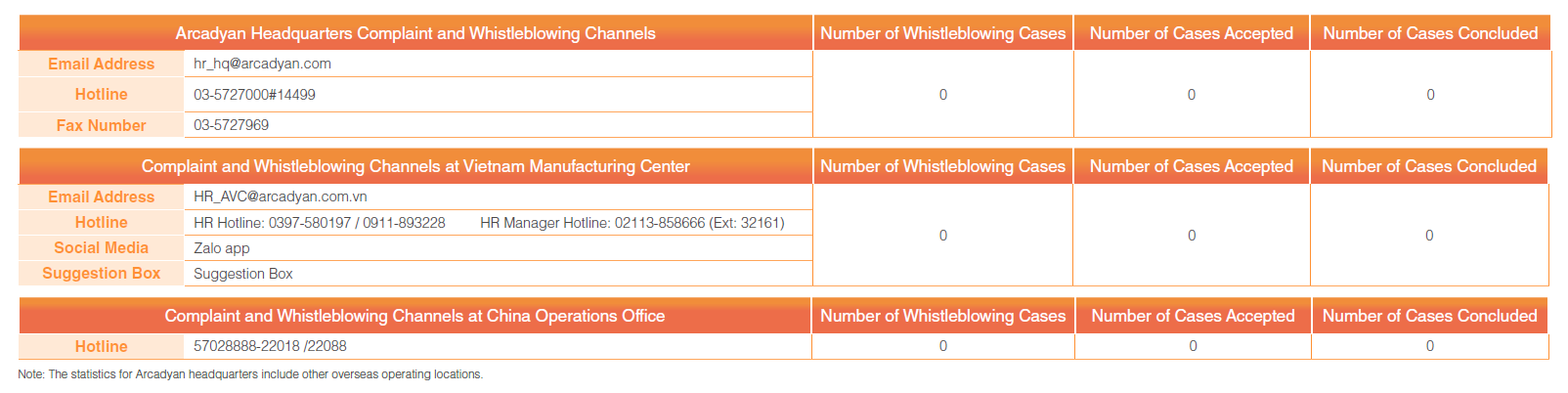
Task: Select the fax number 03-5727969
Action: click(x=231, y=125)
